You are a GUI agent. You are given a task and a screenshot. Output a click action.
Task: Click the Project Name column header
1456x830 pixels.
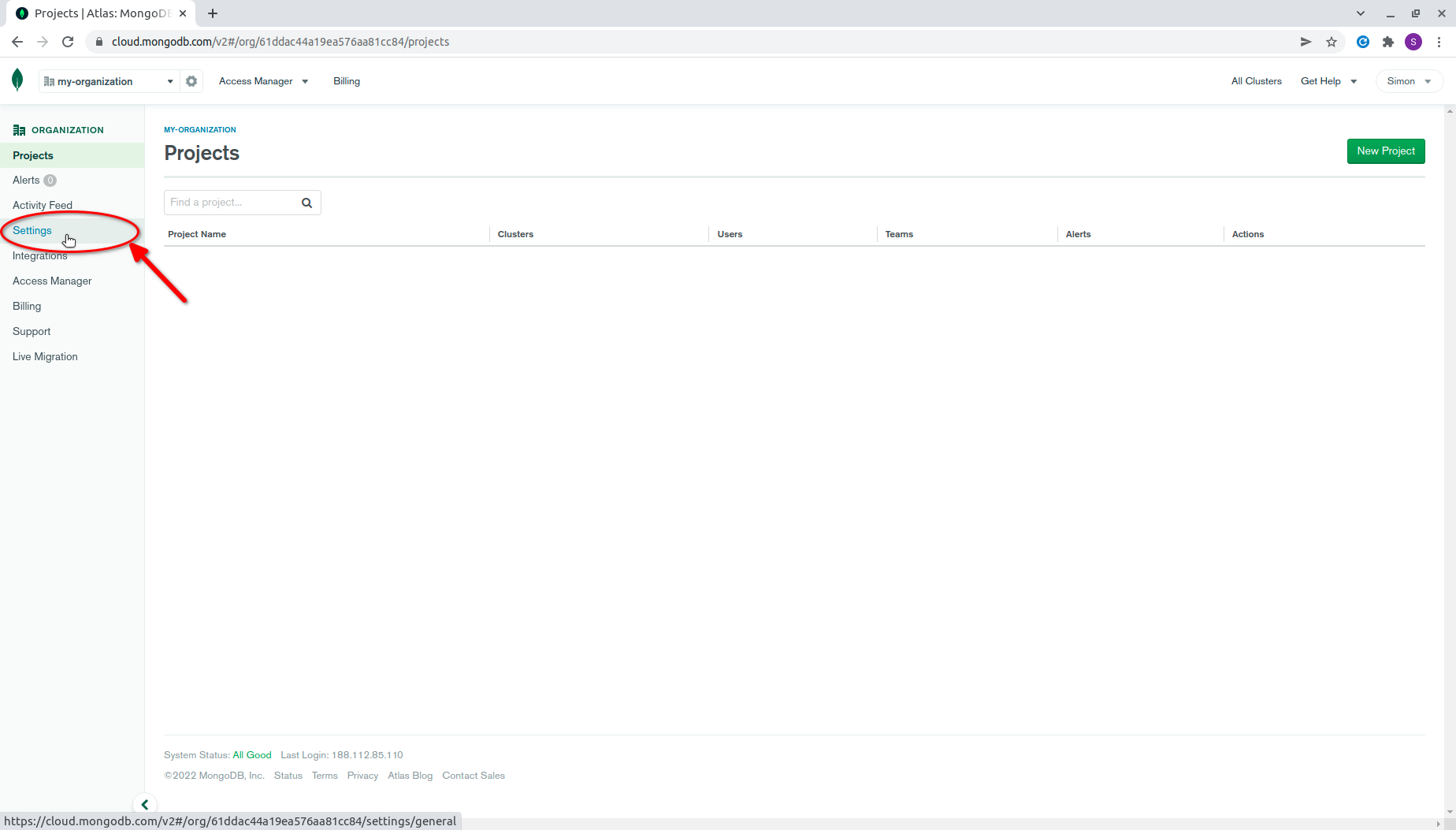coord(197,234)
